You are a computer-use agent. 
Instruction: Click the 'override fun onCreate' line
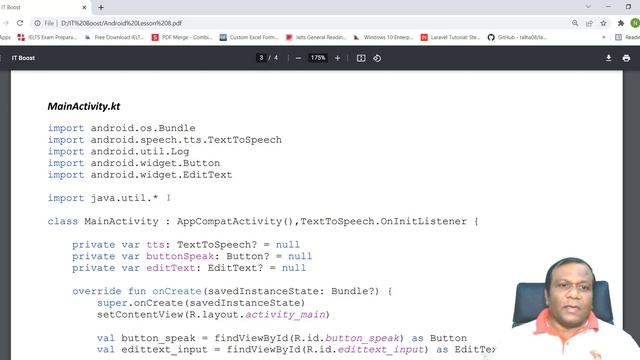(232, 291)
